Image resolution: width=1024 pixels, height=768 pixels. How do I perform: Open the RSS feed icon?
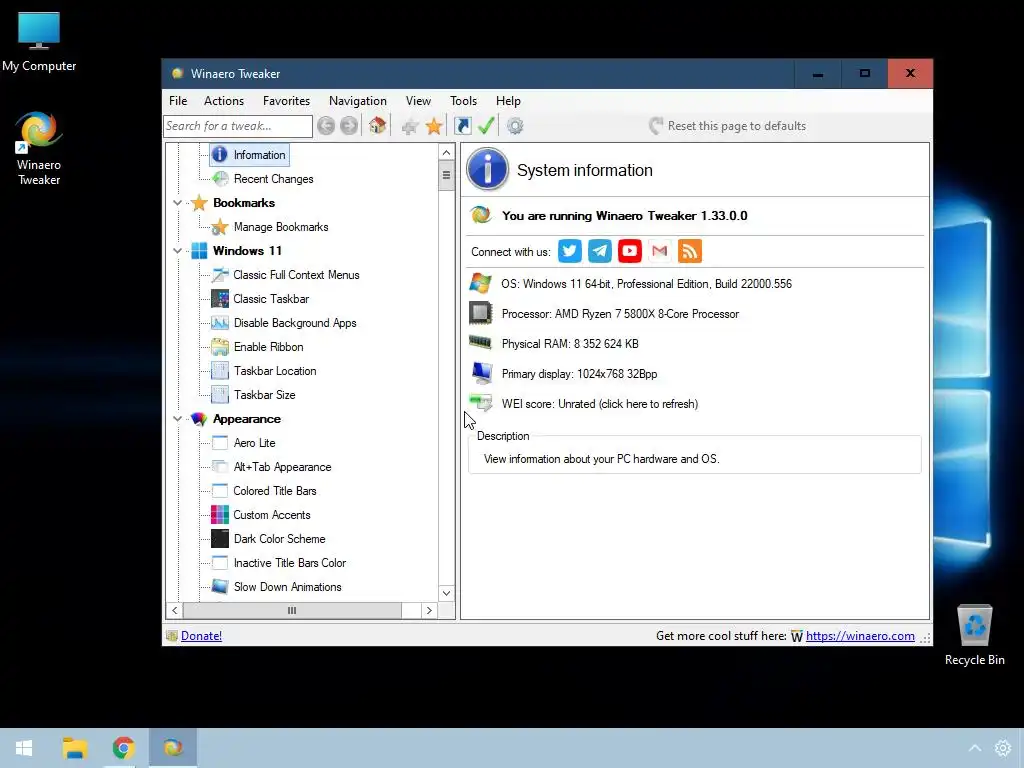[690, 251]
